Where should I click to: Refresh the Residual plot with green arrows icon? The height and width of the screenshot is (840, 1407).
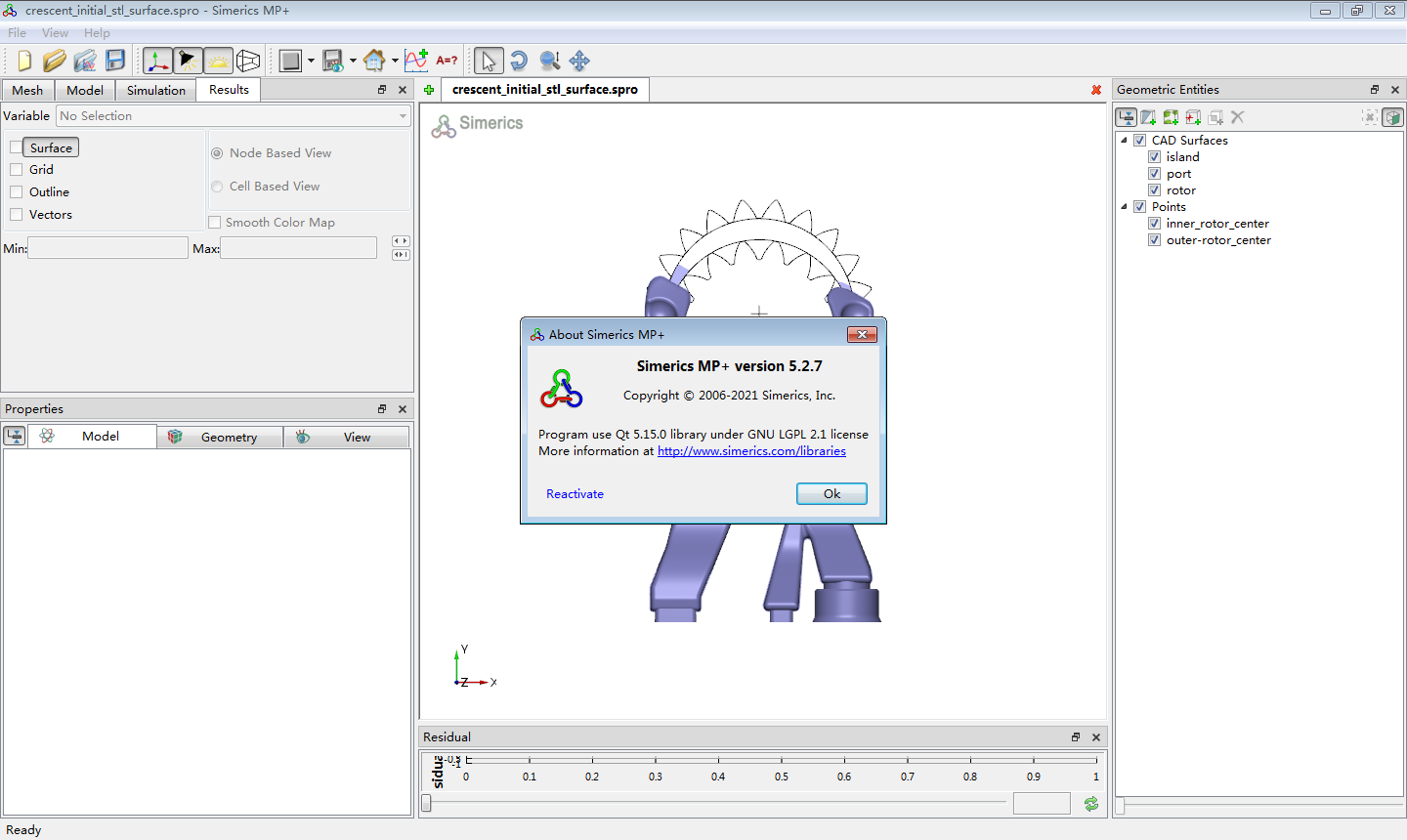tap(1091, 804)
